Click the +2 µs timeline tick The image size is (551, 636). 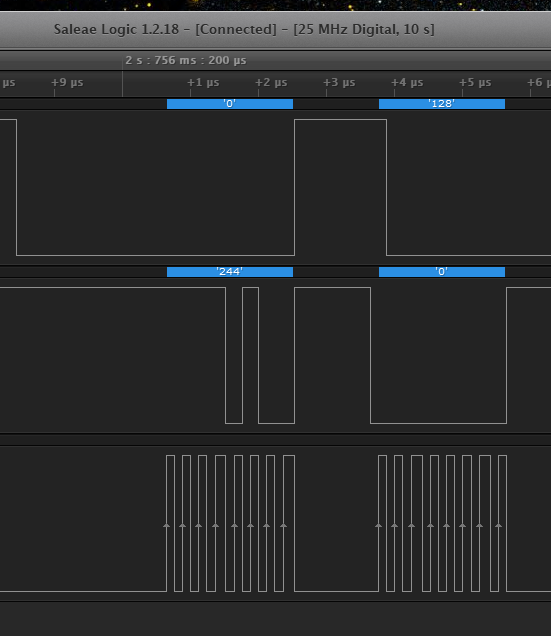[271, 83]
